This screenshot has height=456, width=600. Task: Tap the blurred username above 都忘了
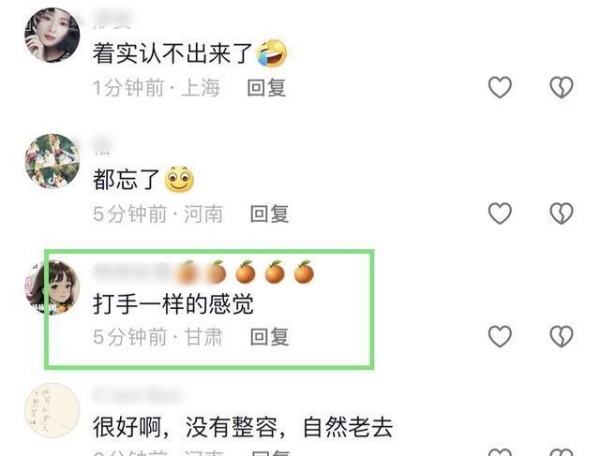pyautogui.click(x=103, y=147)
